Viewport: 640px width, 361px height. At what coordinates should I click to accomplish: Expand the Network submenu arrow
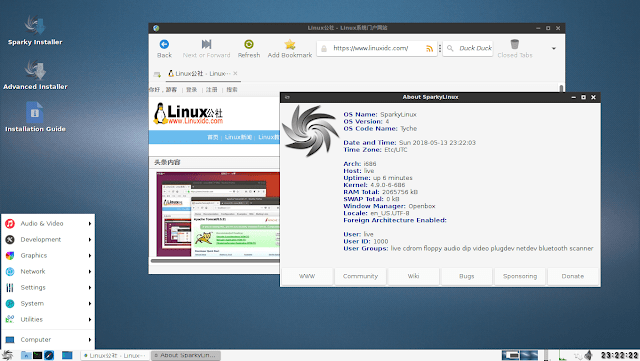point(89,271)
